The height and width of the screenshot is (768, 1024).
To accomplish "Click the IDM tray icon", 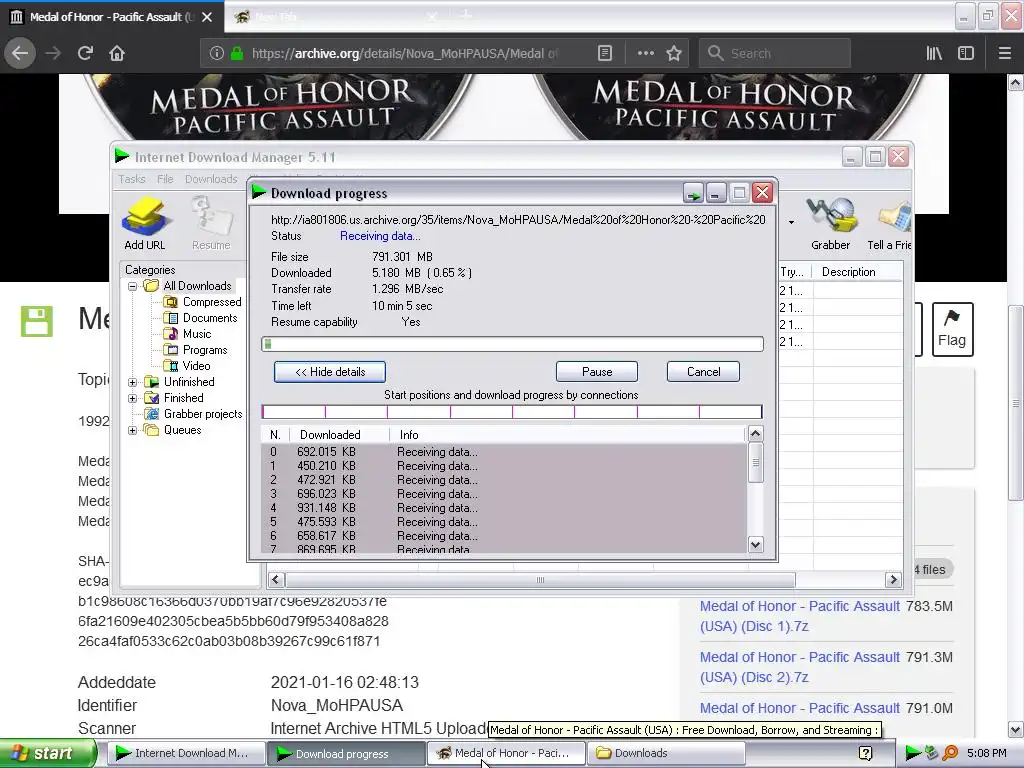I will [912, 753].
